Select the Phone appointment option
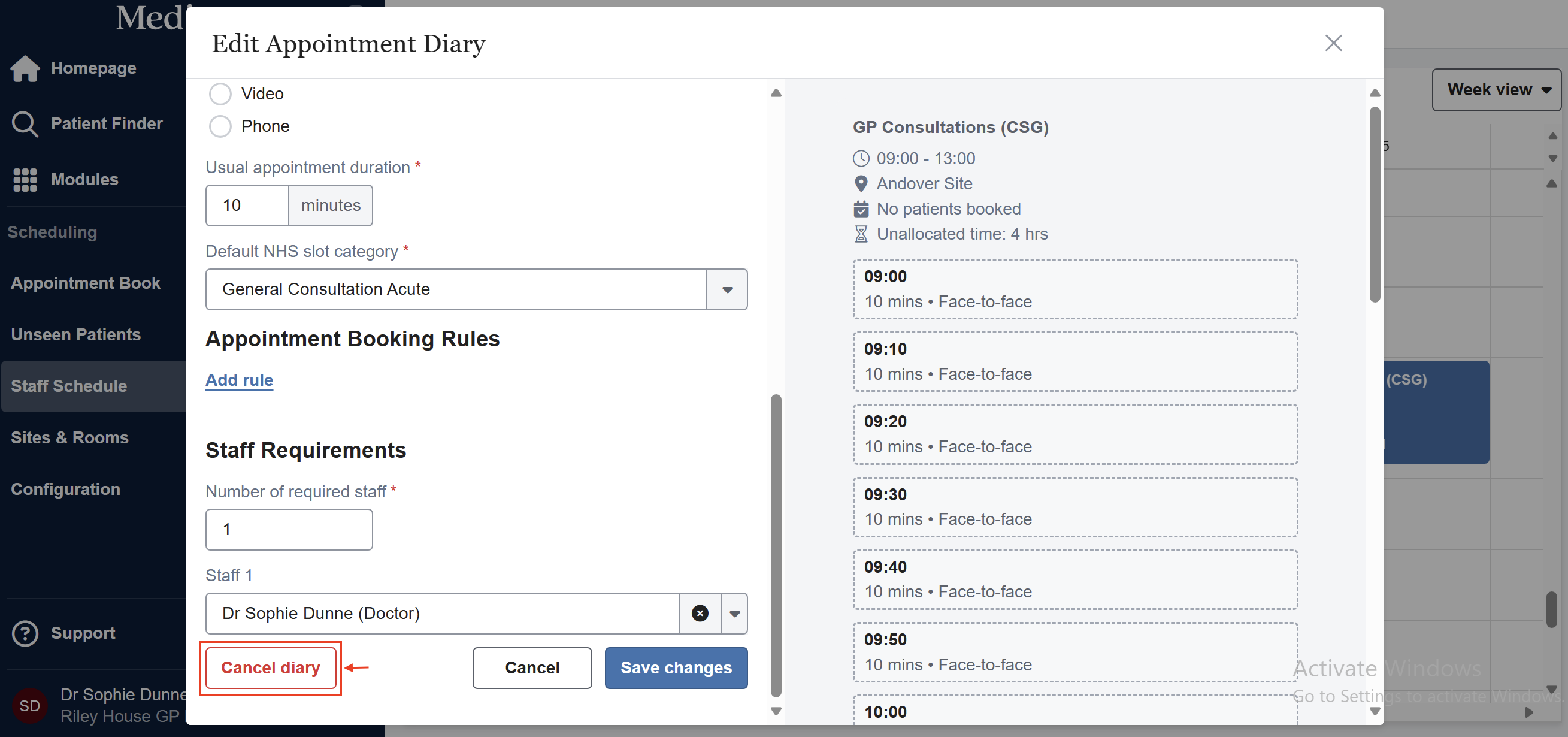 point(220,126)
